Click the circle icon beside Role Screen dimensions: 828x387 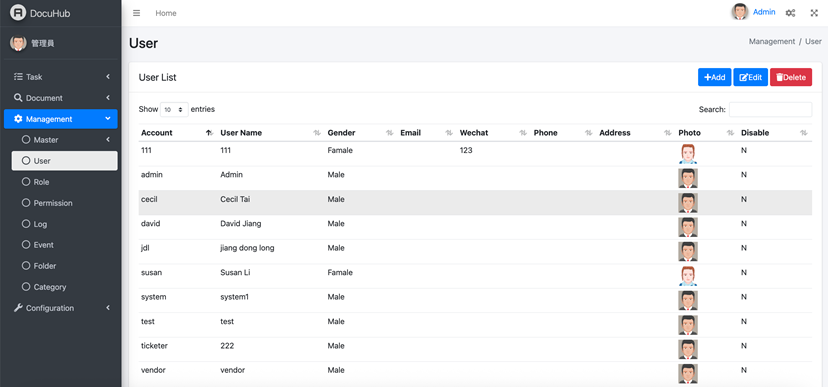[26, 182]
